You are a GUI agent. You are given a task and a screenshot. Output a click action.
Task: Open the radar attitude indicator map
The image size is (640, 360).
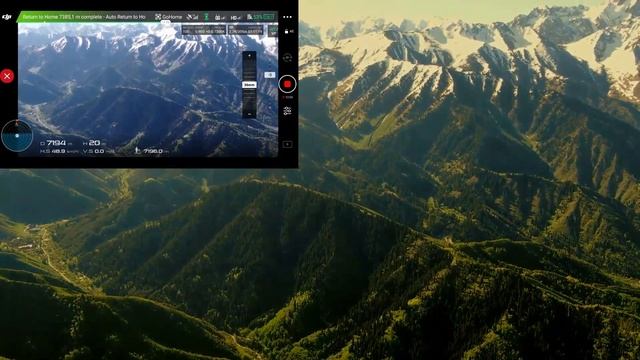(17, 136)
